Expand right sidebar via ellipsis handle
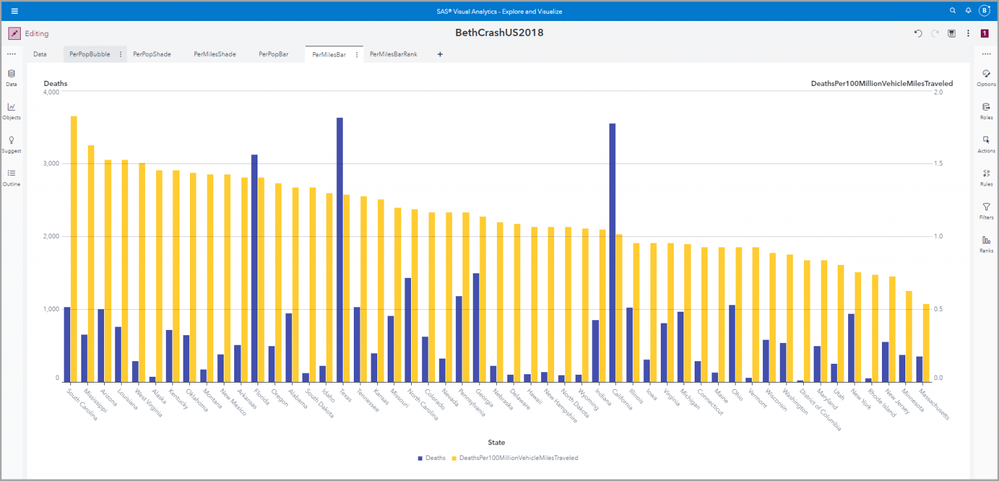This screenshot has height=481, width=999. [986, 54]
